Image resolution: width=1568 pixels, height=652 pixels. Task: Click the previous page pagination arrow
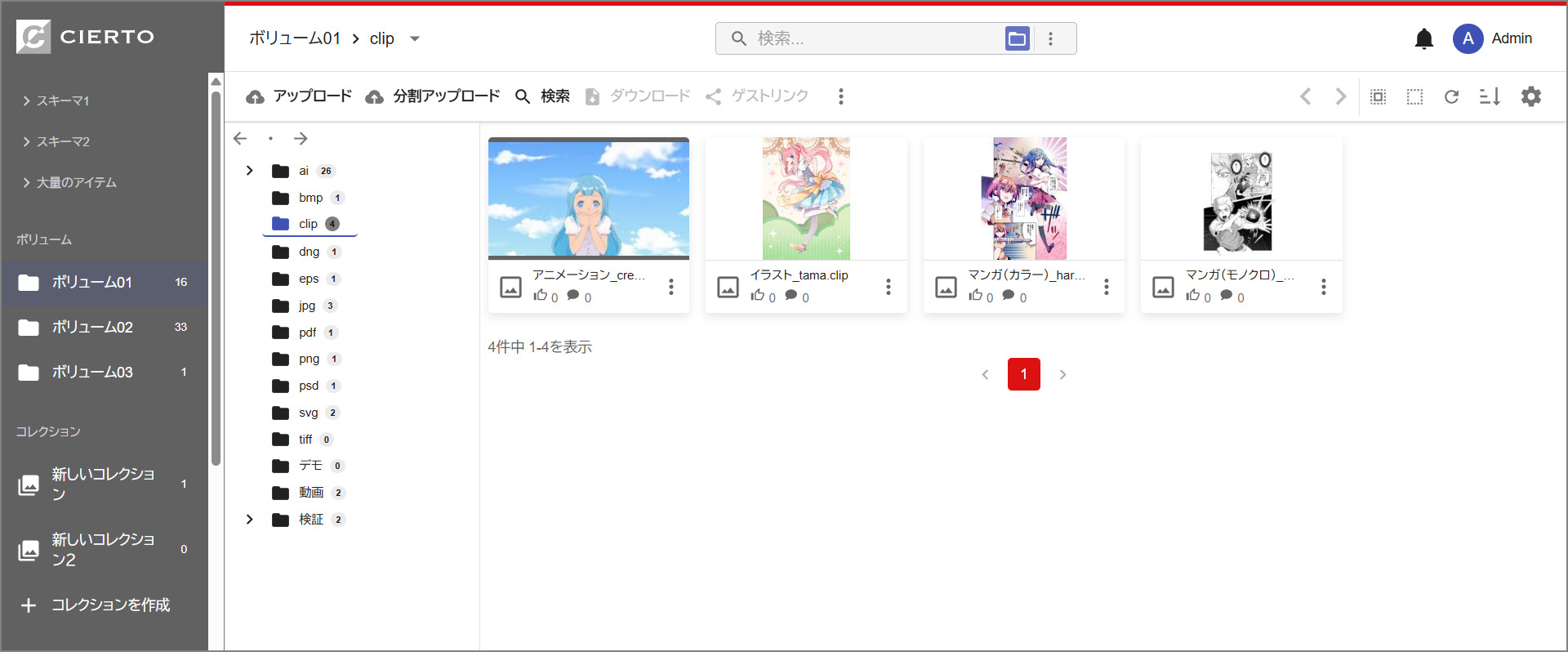pyautogui.click(x=985, y=374)
